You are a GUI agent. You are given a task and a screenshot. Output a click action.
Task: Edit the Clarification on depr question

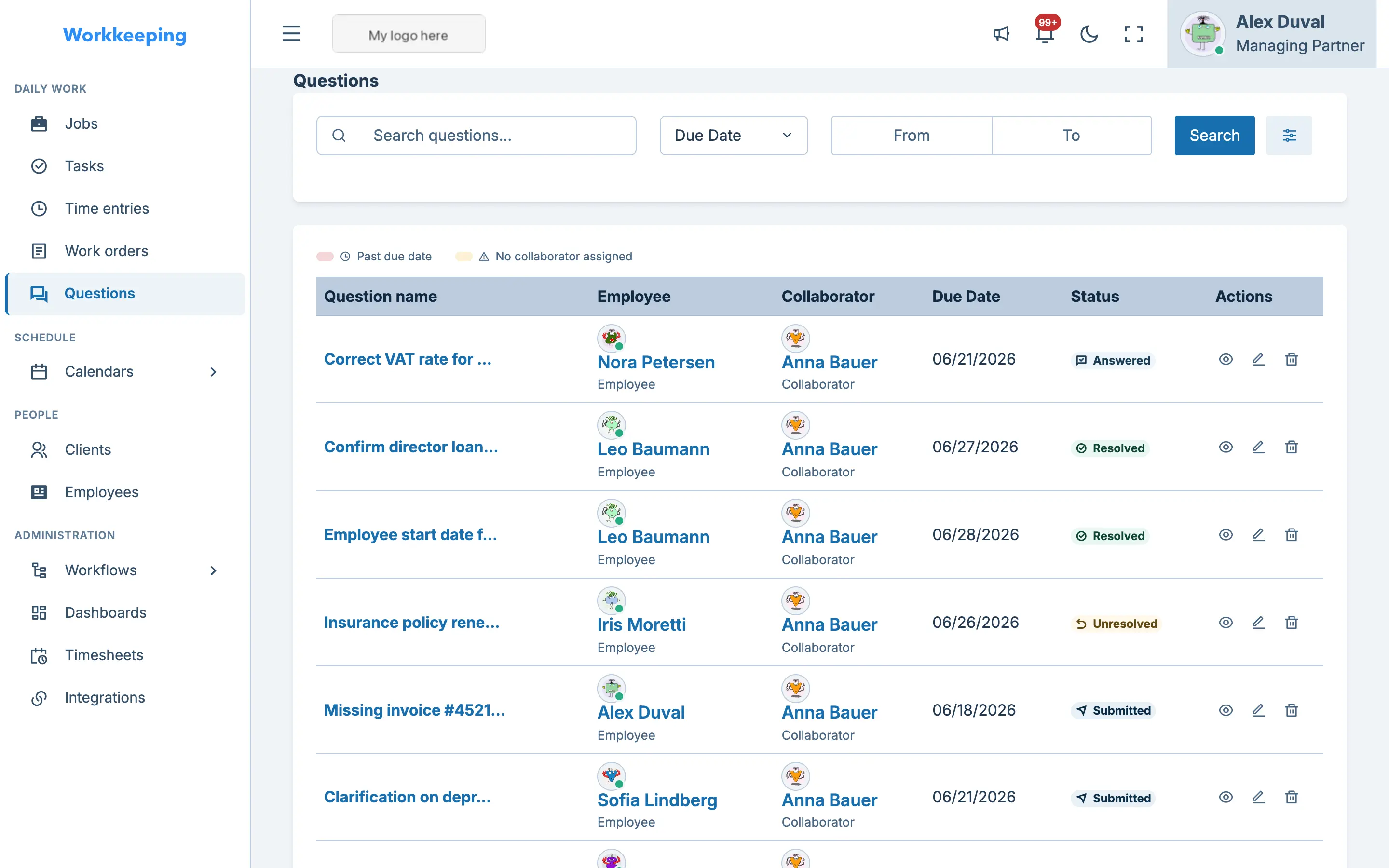coord(1258,798)
